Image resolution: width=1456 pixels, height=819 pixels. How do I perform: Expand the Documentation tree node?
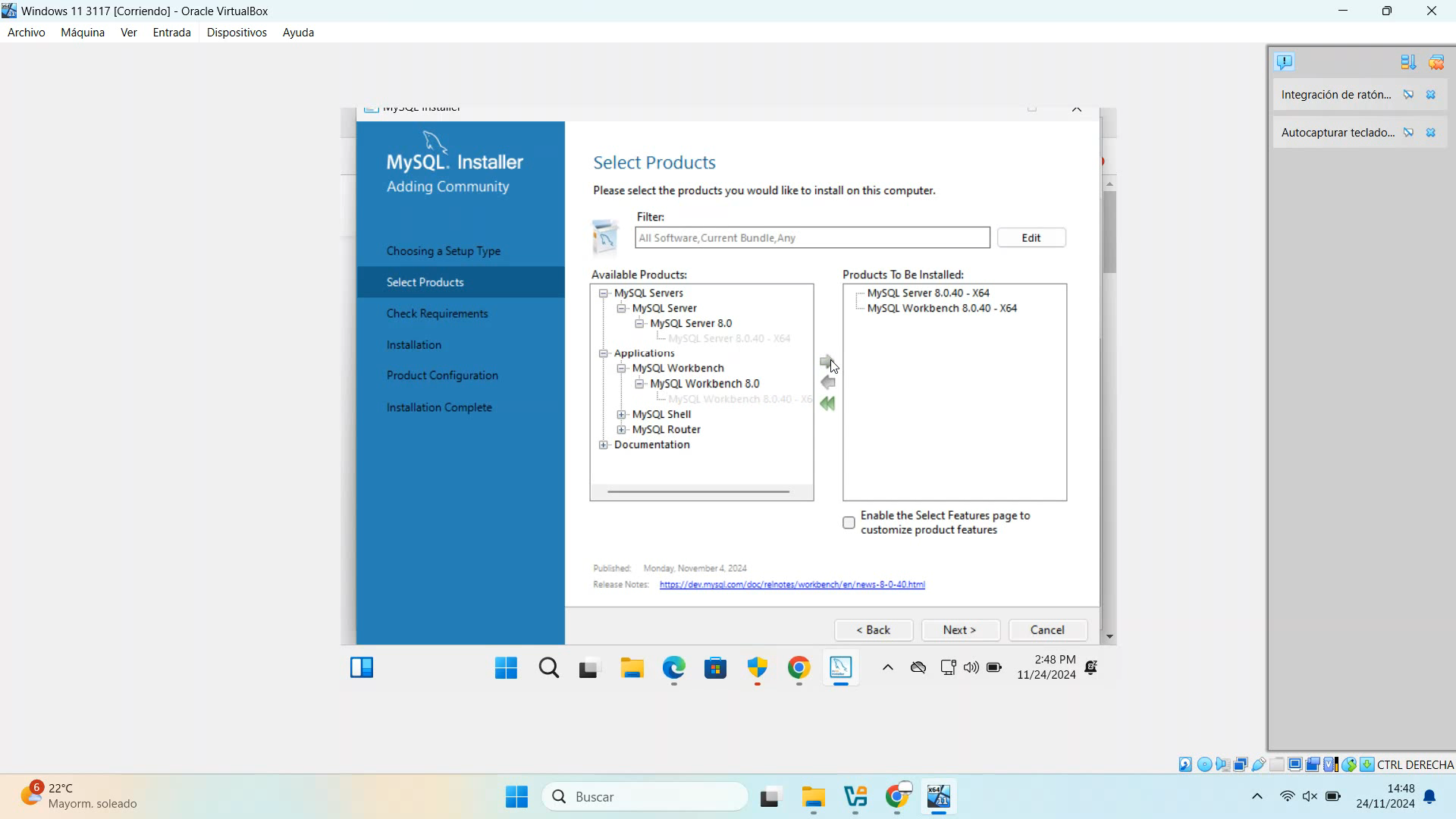(x=604, y=445)
